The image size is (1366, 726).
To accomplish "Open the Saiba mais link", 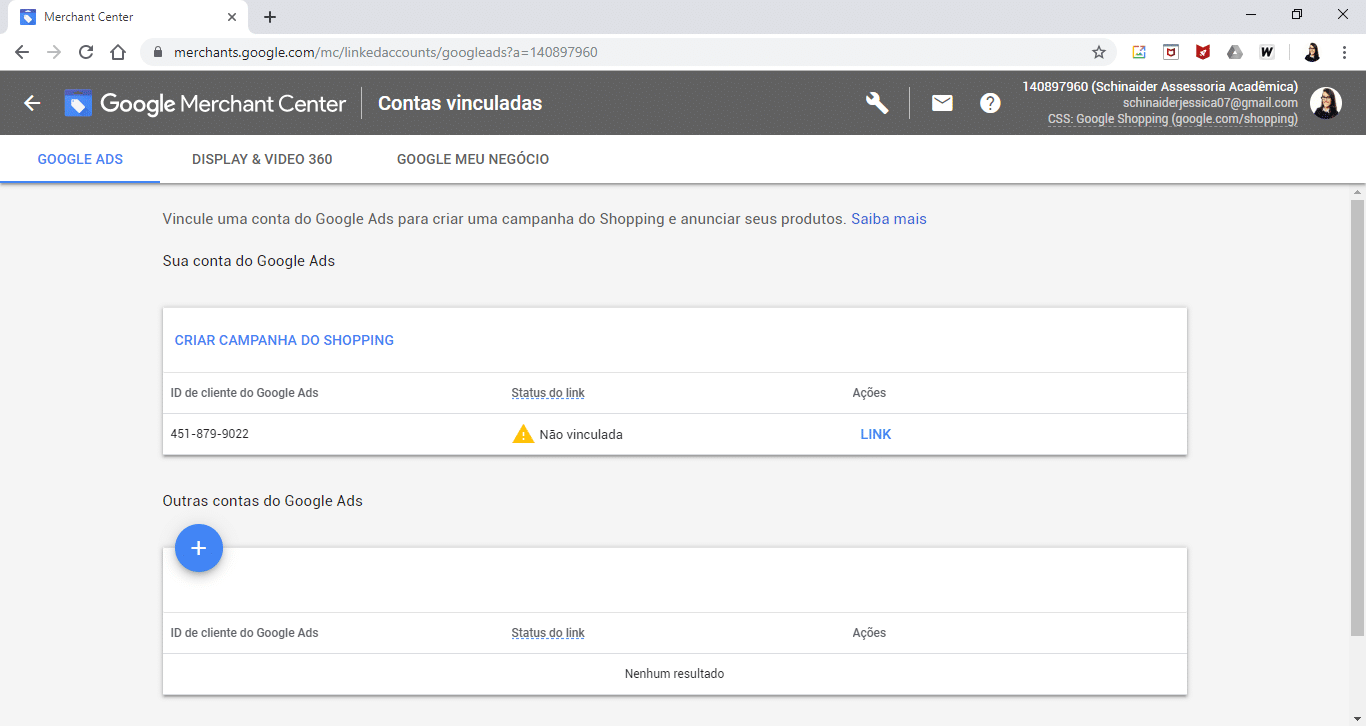I will point(889,218).
